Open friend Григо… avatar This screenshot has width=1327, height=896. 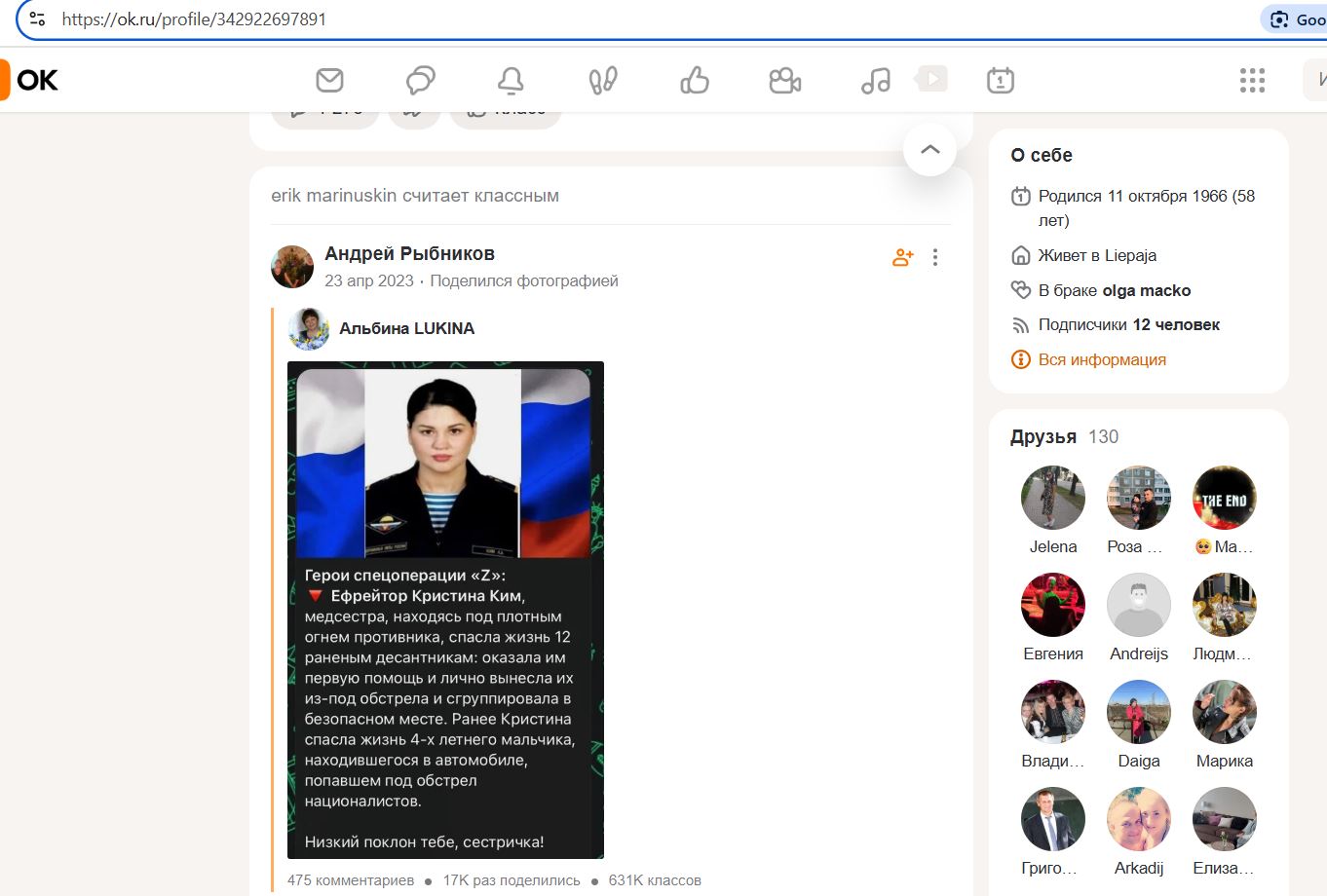coord(1053,819)
